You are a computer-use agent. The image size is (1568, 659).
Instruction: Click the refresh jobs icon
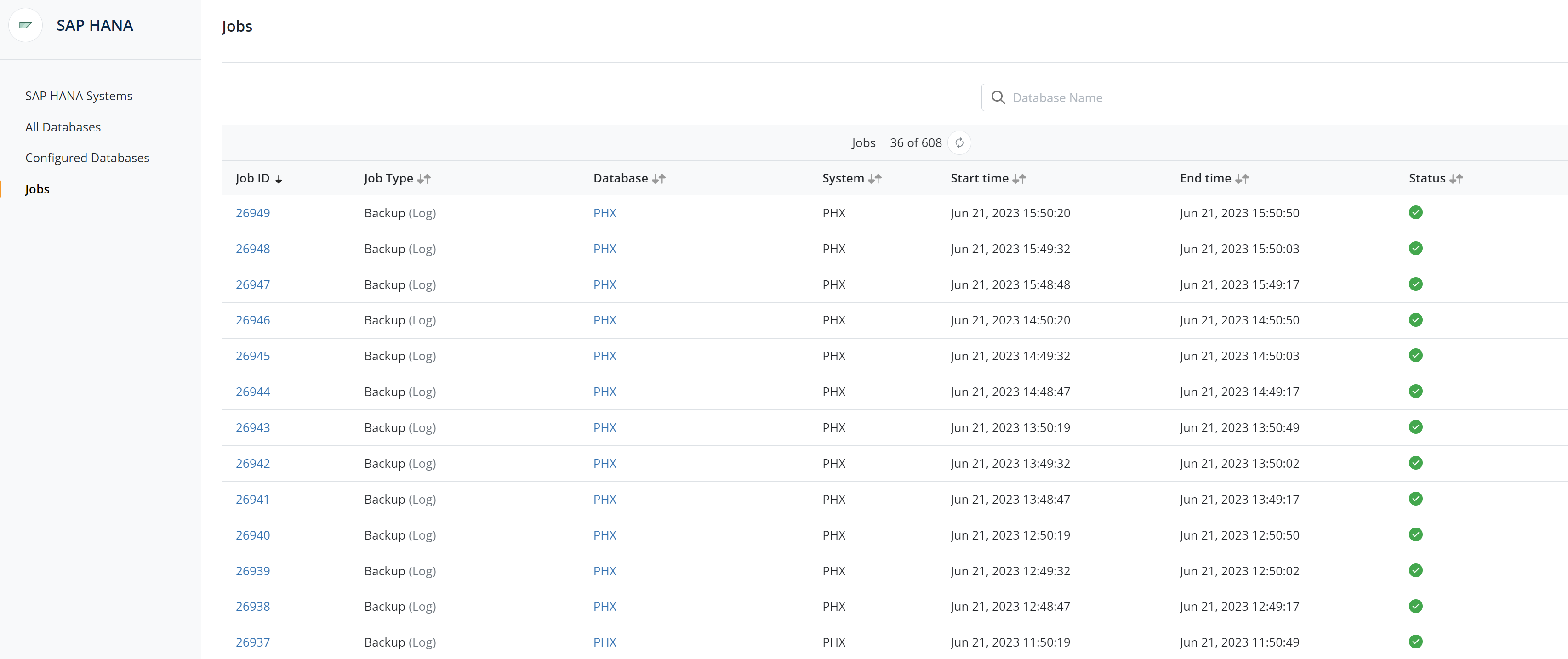pos(959,143)
